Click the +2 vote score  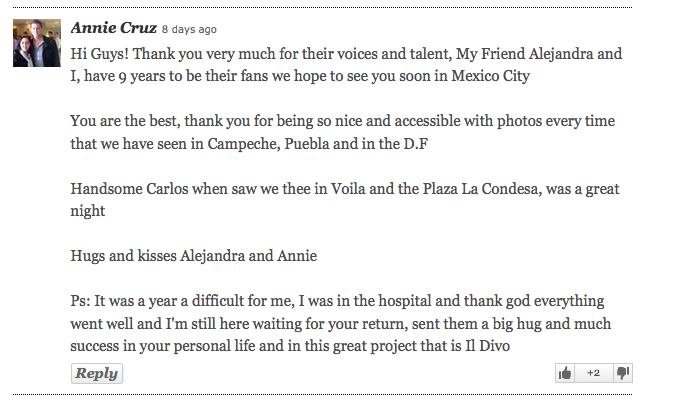point(594,373)
